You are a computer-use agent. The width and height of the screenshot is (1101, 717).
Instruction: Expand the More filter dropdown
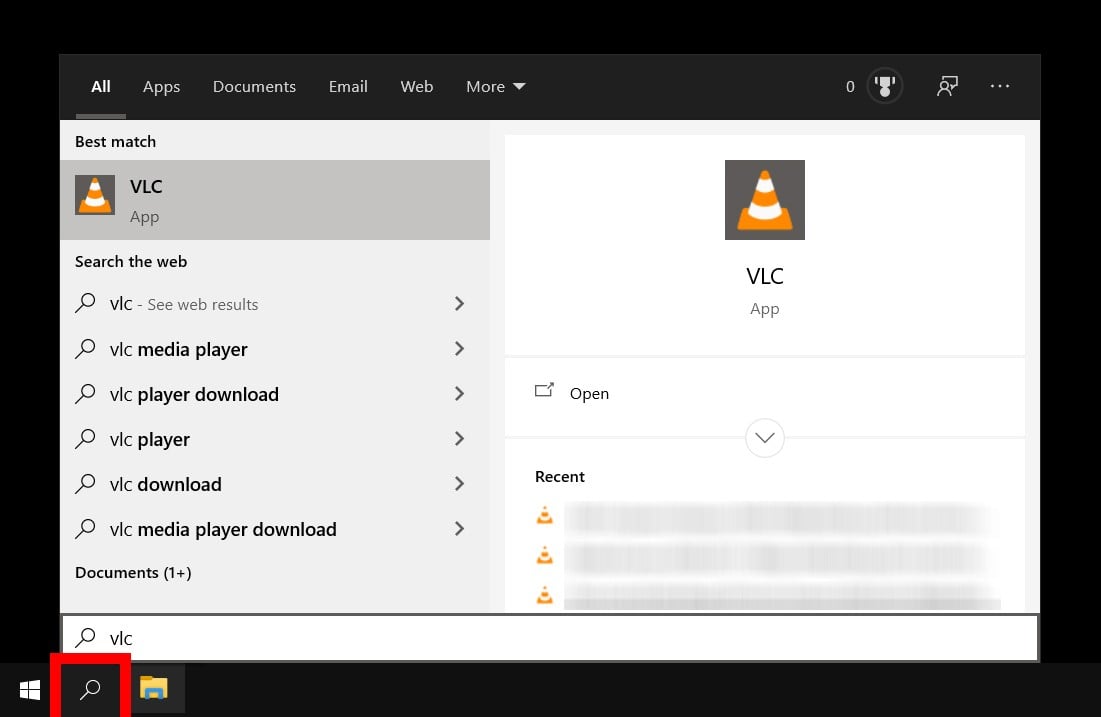click(x=495, y=87)
